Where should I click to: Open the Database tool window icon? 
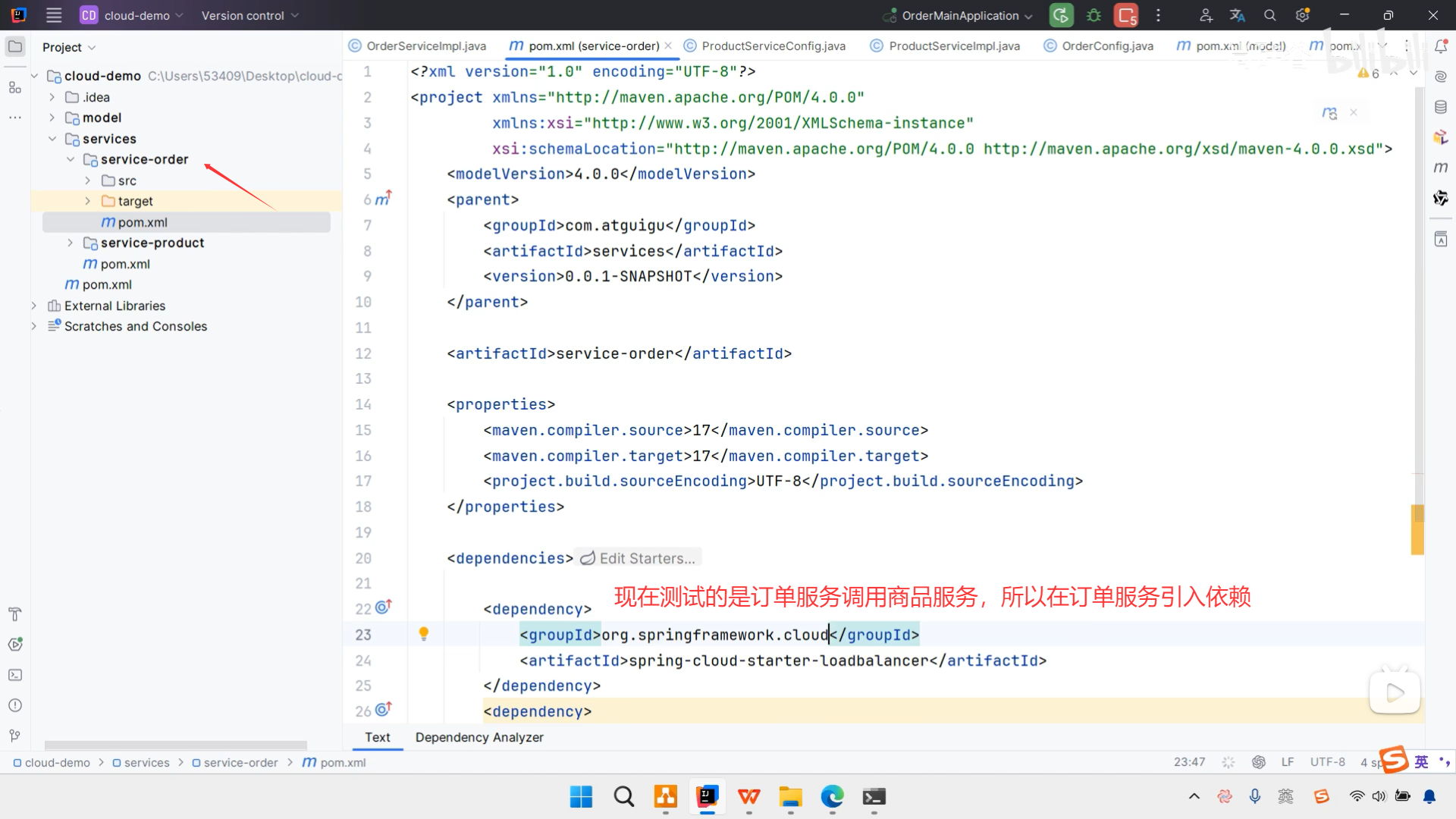tap(1441, 107)
